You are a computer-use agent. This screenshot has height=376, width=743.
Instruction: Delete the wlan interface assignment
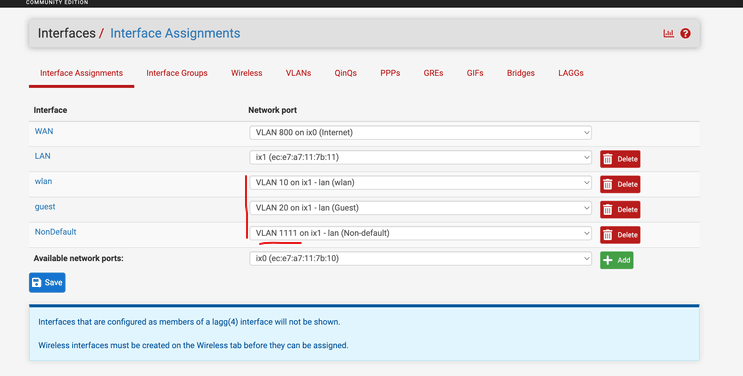(620, 184)
